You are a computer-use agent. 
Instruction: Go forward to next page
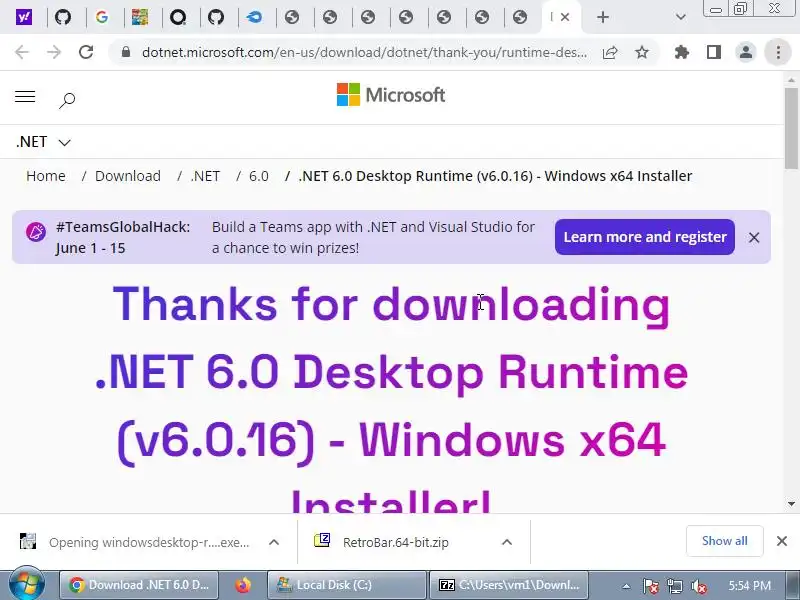[54, 52]
